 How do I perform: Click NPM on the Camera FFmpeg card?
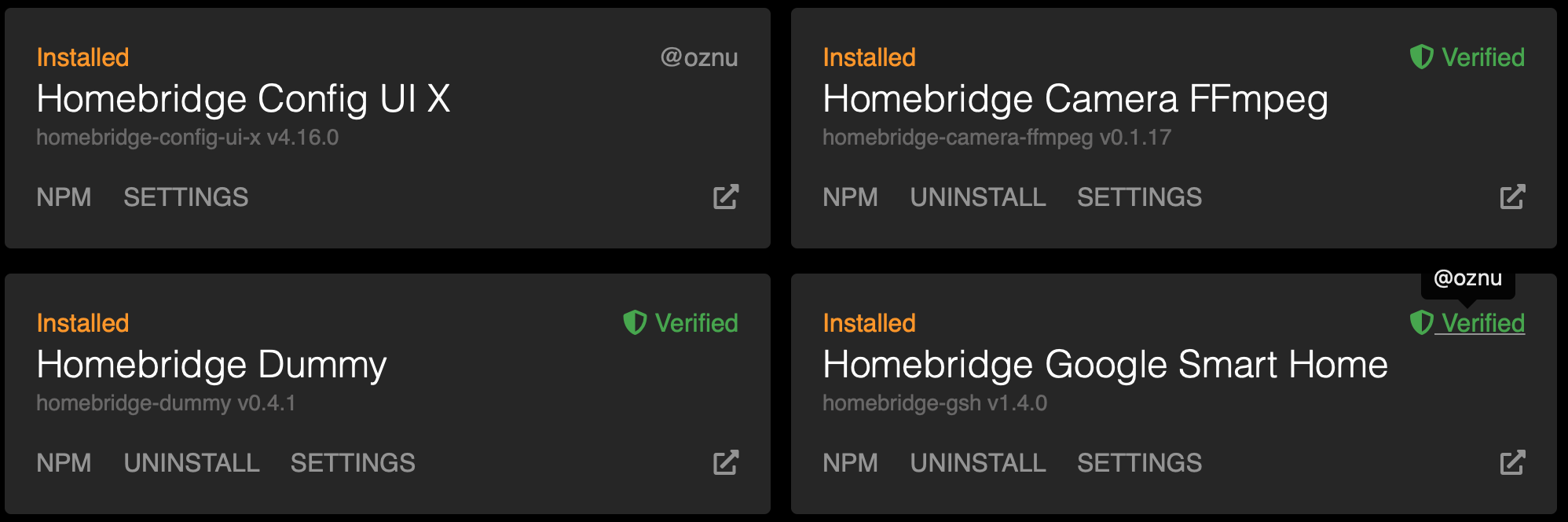pyautogui.click(x=851, y=197)
